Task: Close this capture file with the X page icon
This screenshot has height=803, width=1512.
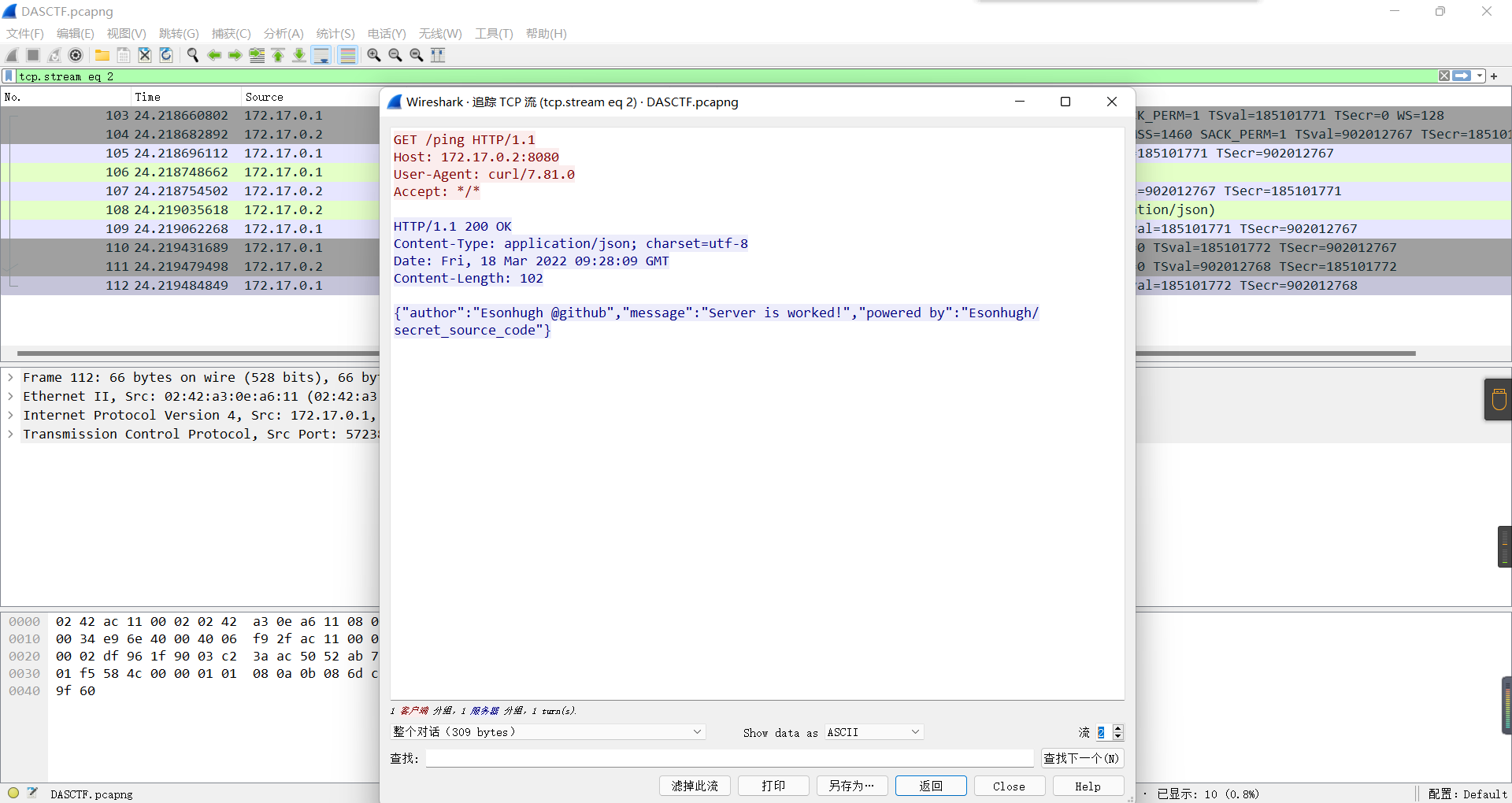Action: 145,55
